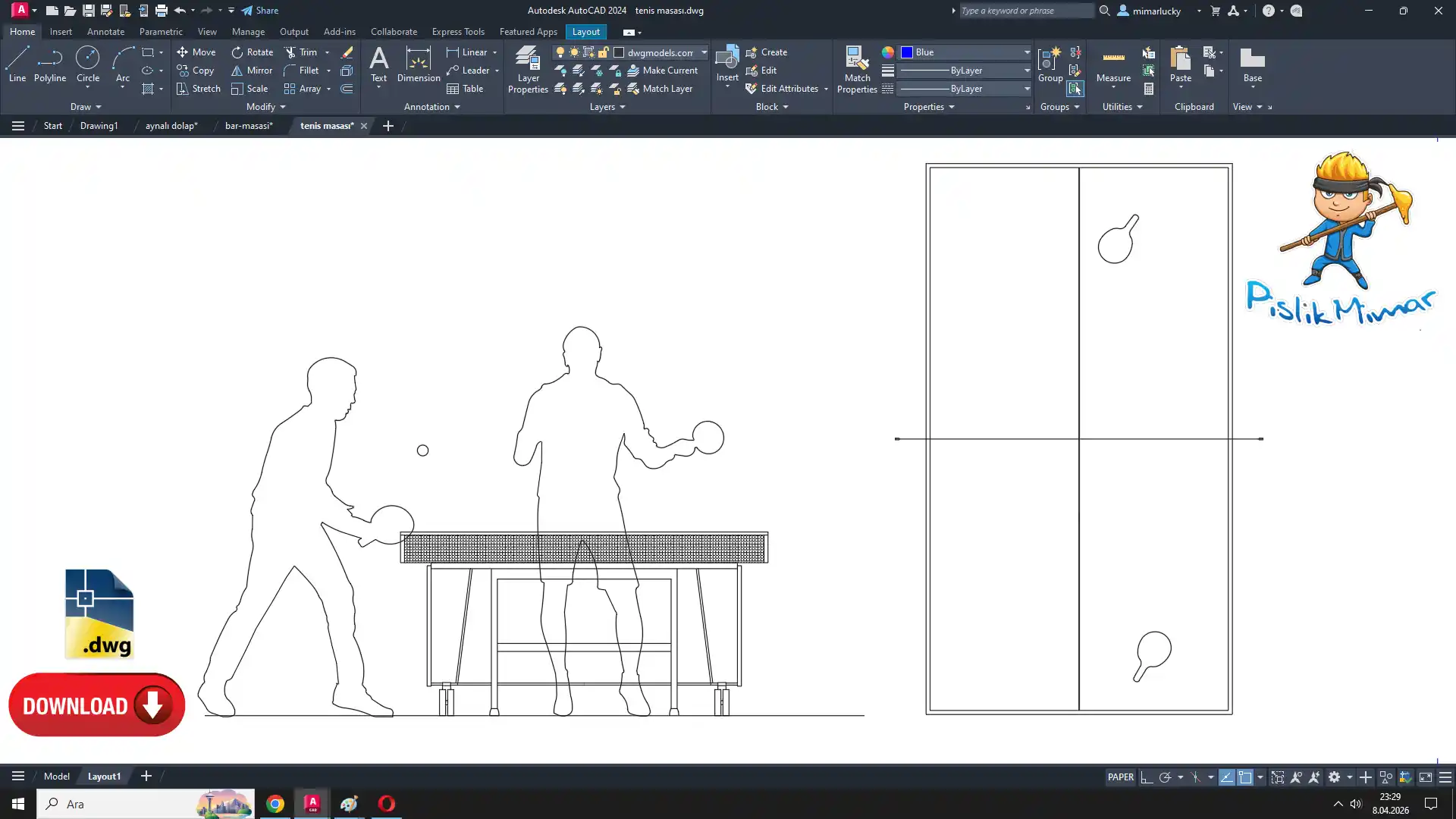Click the Make Current layer button

pos(662,71)
